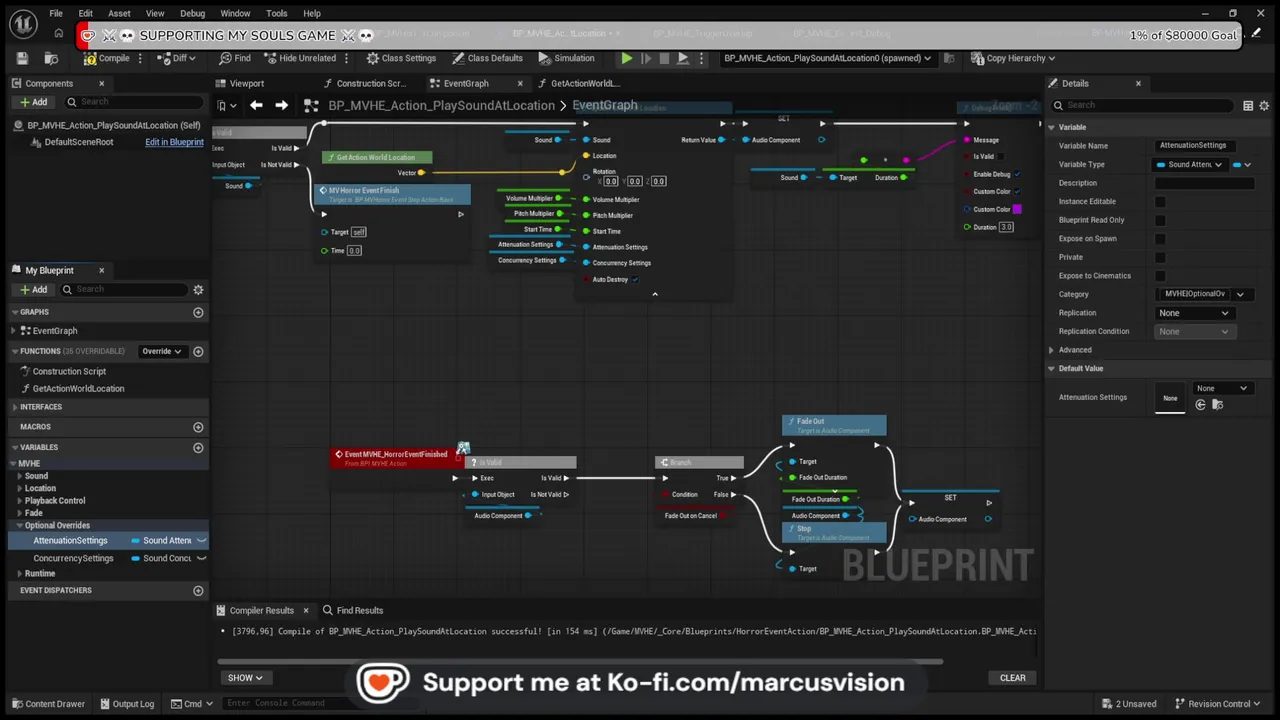The image size is (1280, 720).
Task: Add a new event dispatcher with plus icon
Action: (198, 590)
